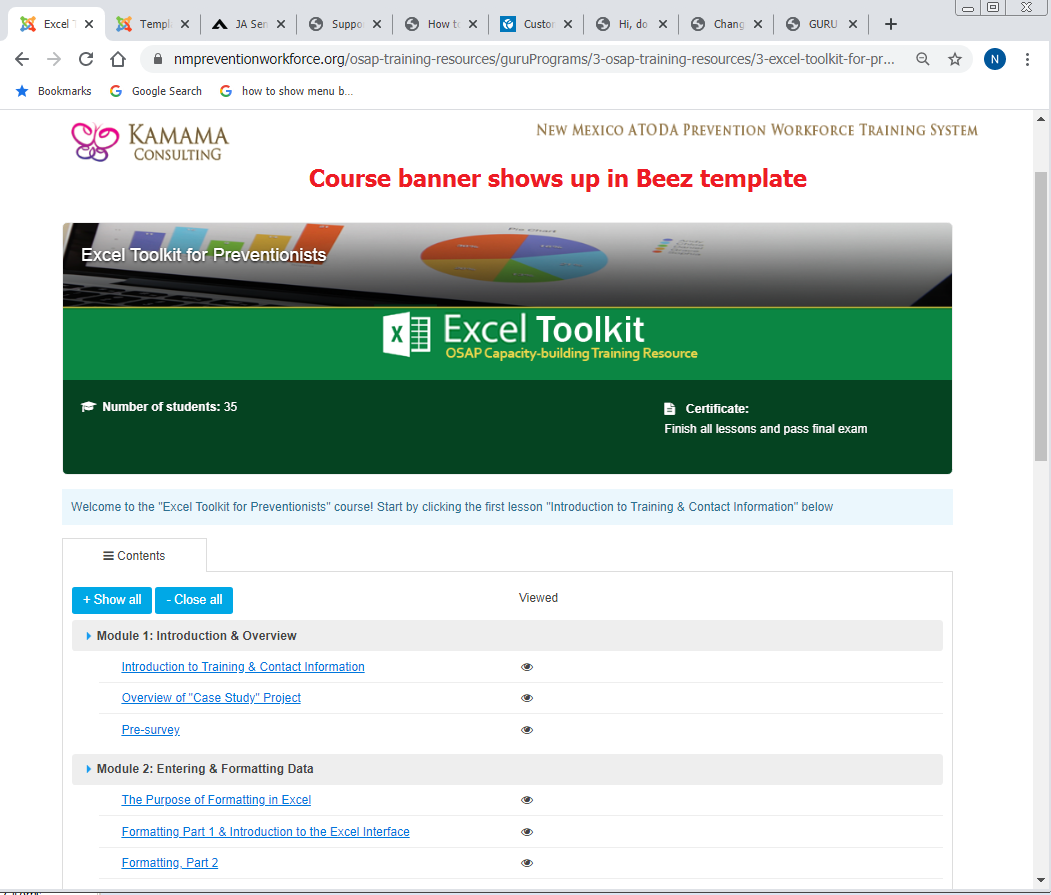This screenshot has width=1051, height=895.
Task: Close the Templ tab
Action: [185, 24]
